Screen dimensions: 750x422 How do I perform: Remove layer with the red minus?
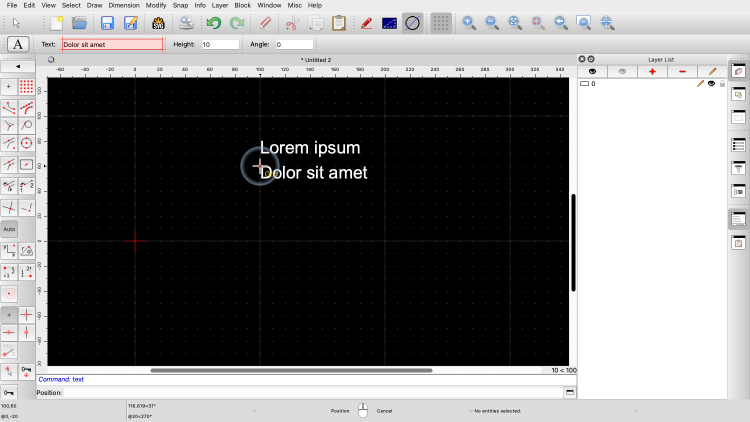[682, 71]
